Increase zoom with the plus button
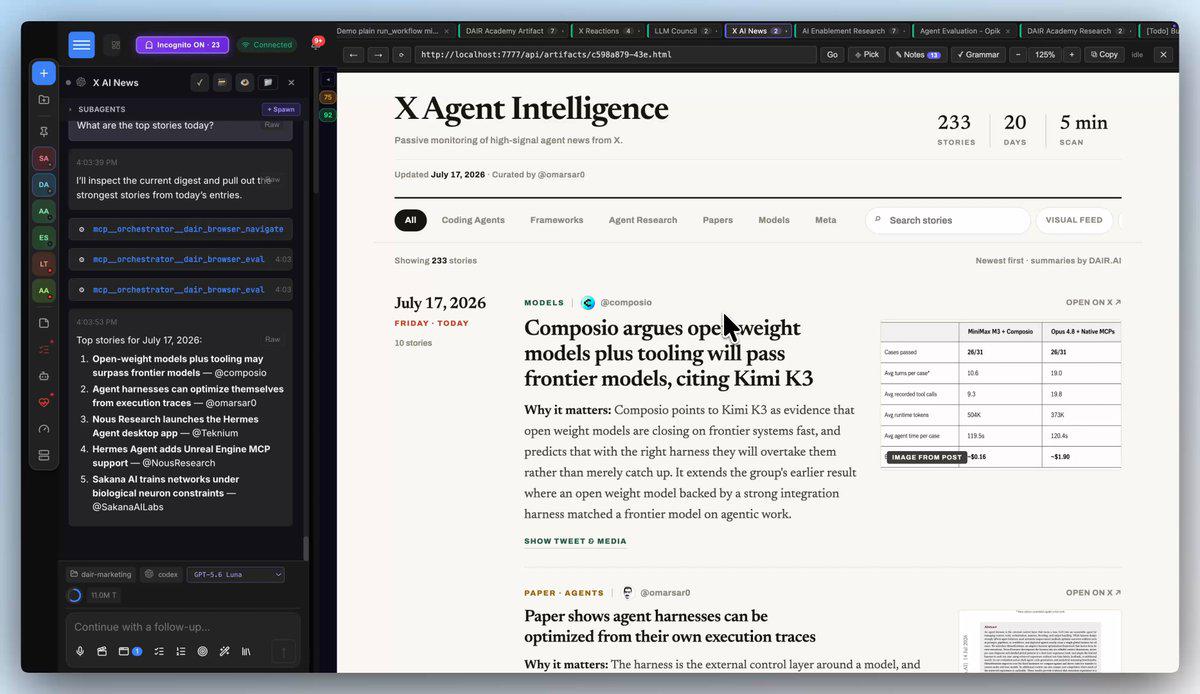Screen dimensions: 1200x694 pyautogui.click(x=1071, y=55)
